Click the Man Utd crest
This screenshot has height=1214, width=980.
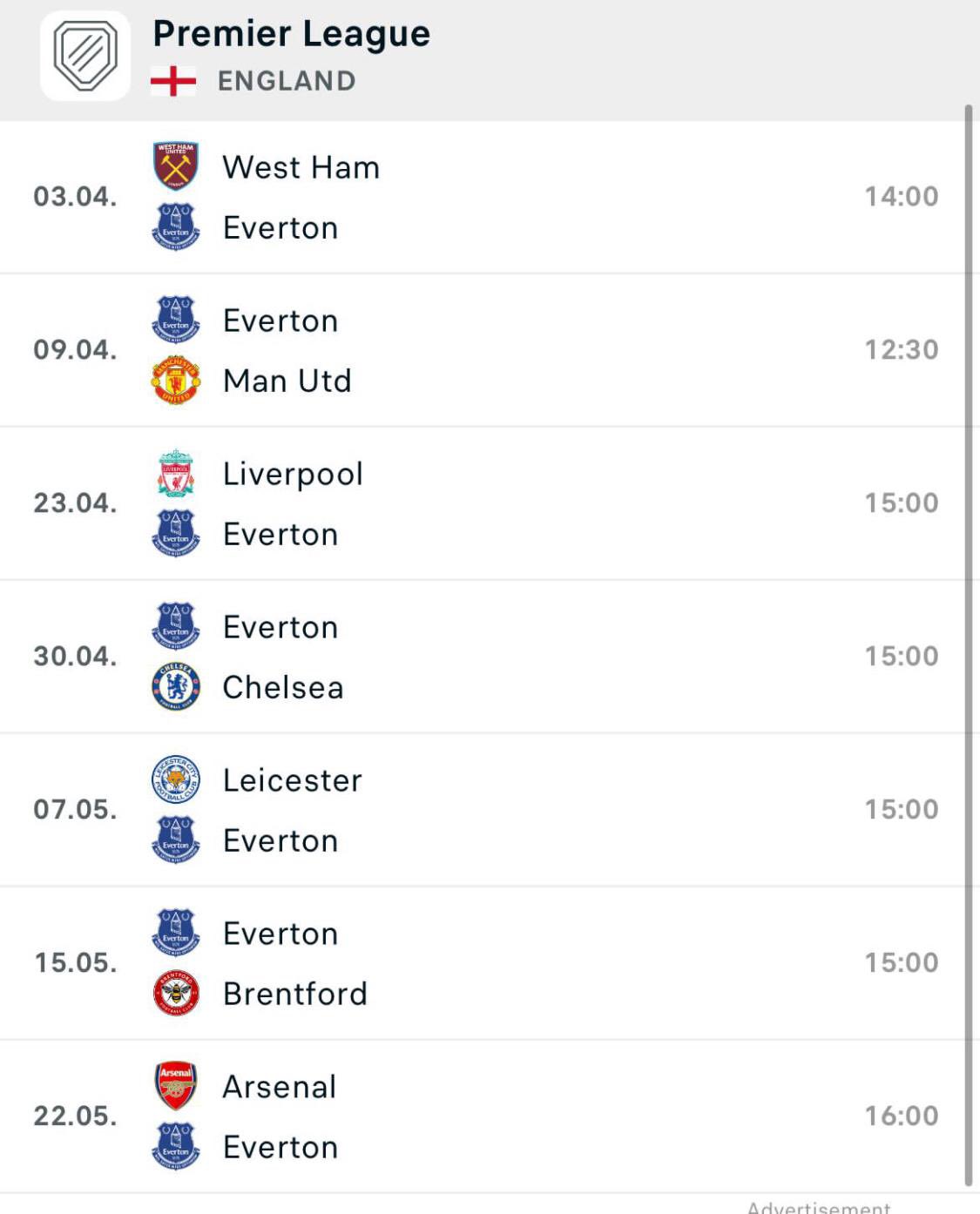(x=176, y=381)
